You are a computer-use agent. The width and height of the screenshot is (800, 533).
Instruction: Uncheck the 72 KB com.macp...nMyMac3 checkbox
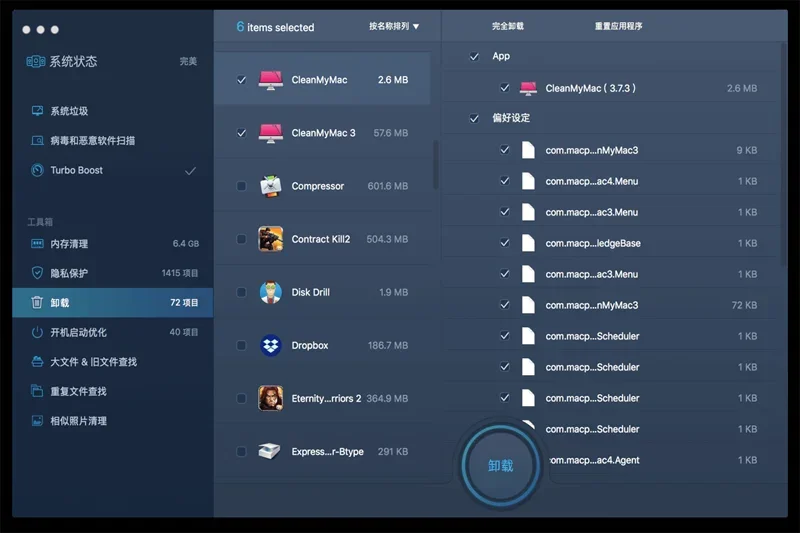click(x=505, y=304)
